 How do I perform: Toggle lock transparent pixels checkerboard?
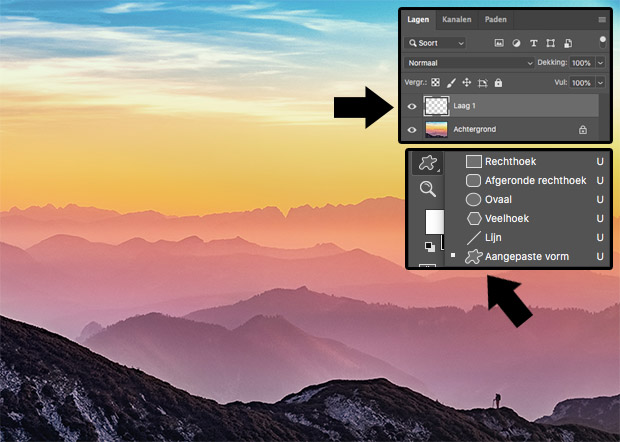point(436,82)
